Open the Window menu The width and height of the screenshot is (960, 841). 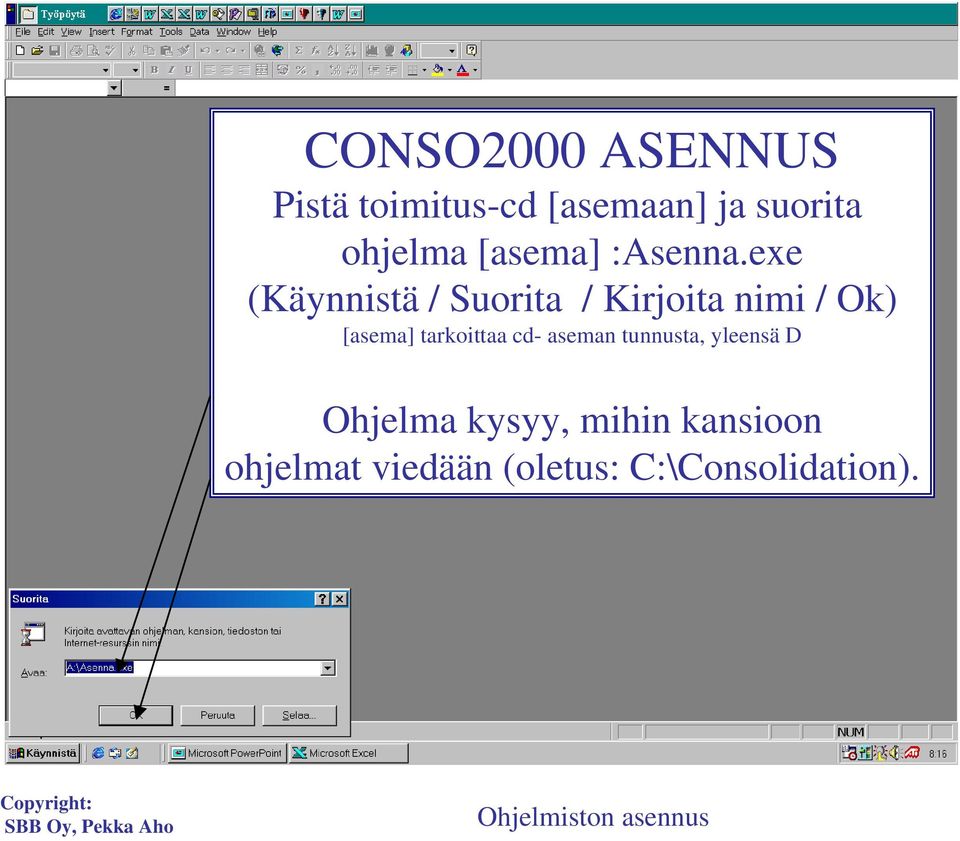click(x=233, y=32)
